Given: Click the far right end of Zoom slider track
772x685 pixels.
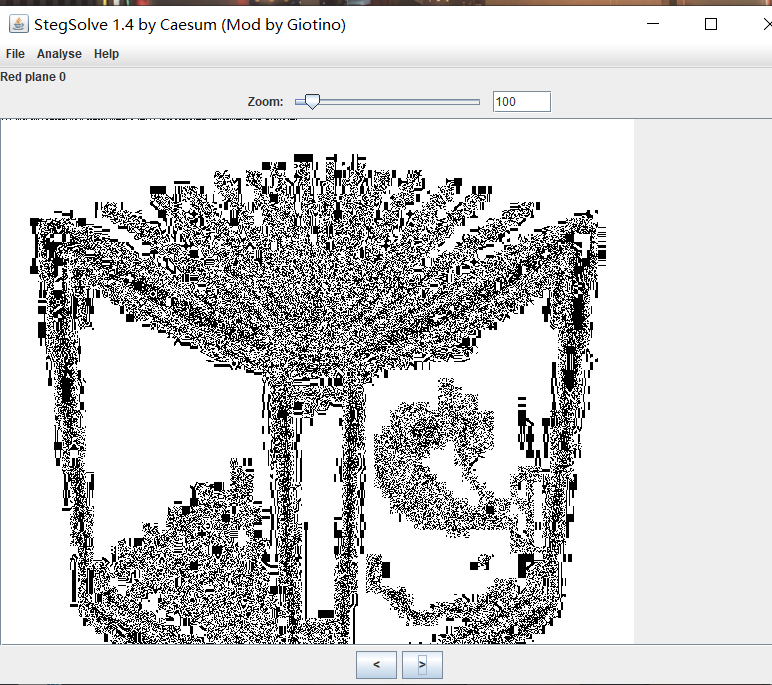Looking at the screenshot, I should tap(478, 101).
